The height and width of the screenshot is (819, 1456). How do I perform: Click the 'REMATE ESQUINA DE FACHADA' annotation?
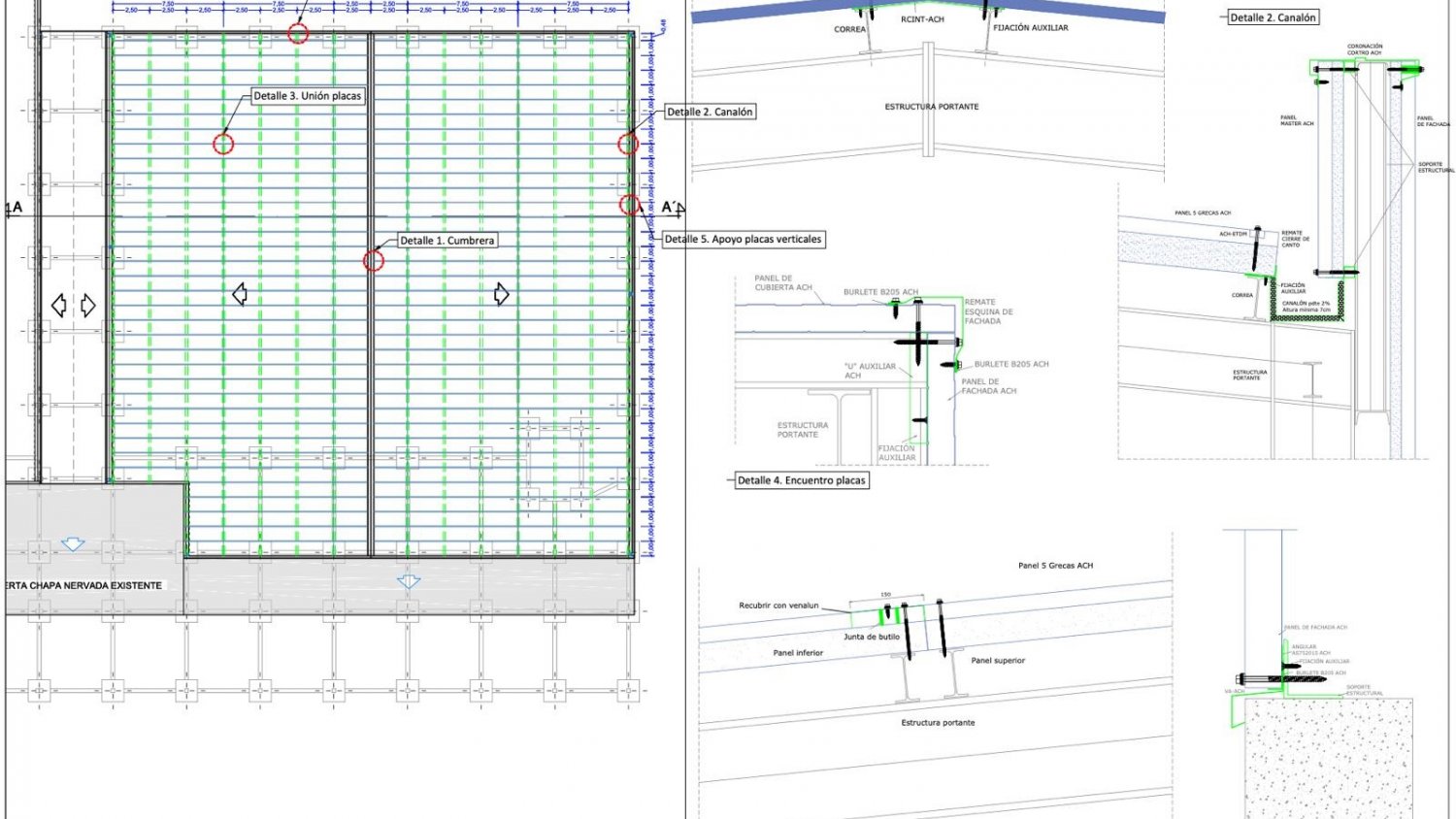[x=989, y=311]
